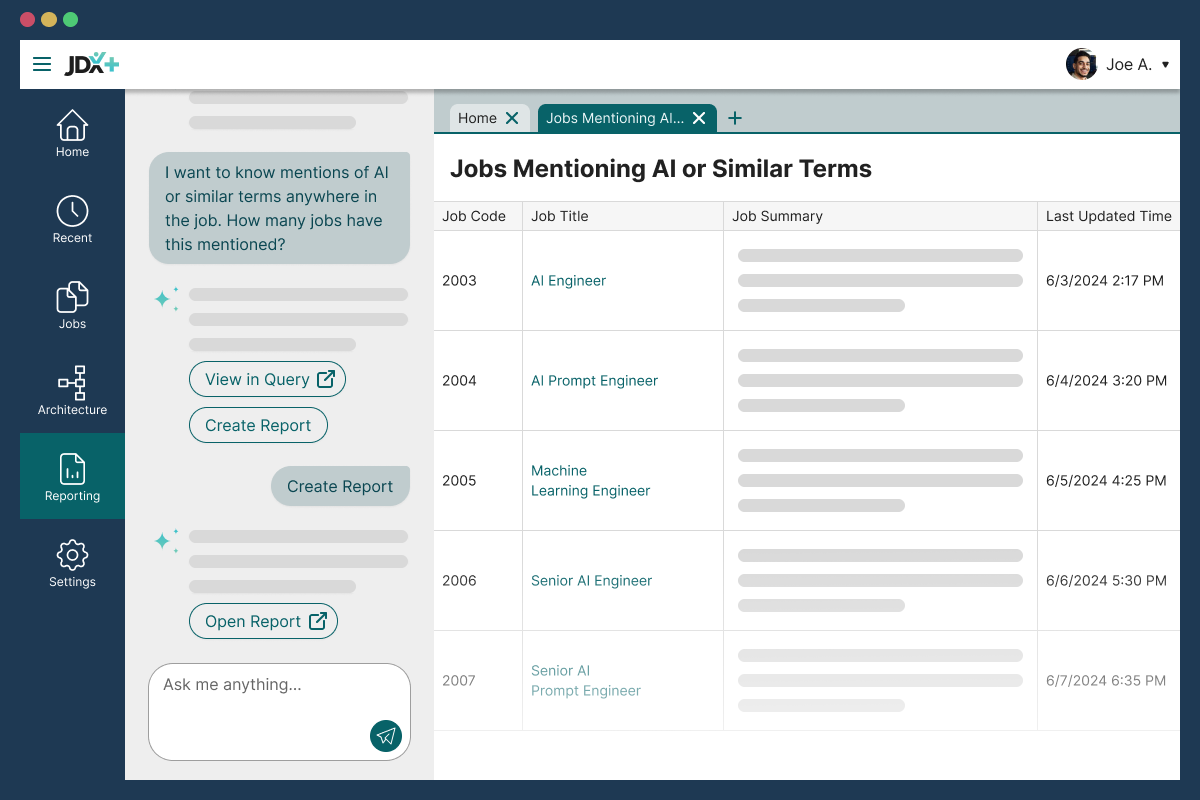
Task: Open Settings gear in sidebar
Action: tap(72, 563)
